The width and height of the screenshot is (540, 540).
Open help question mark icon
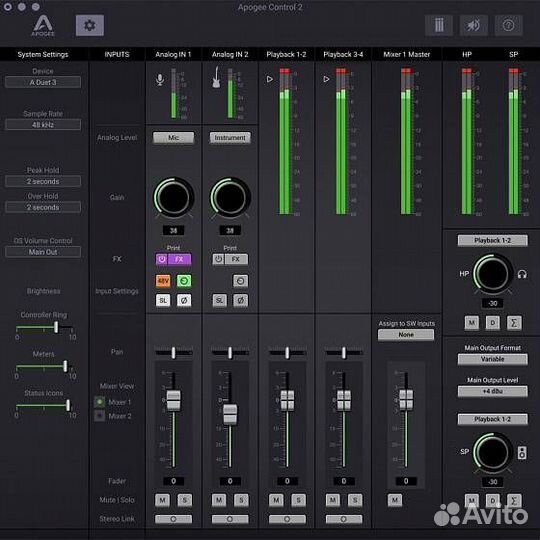tap(508, 25)
